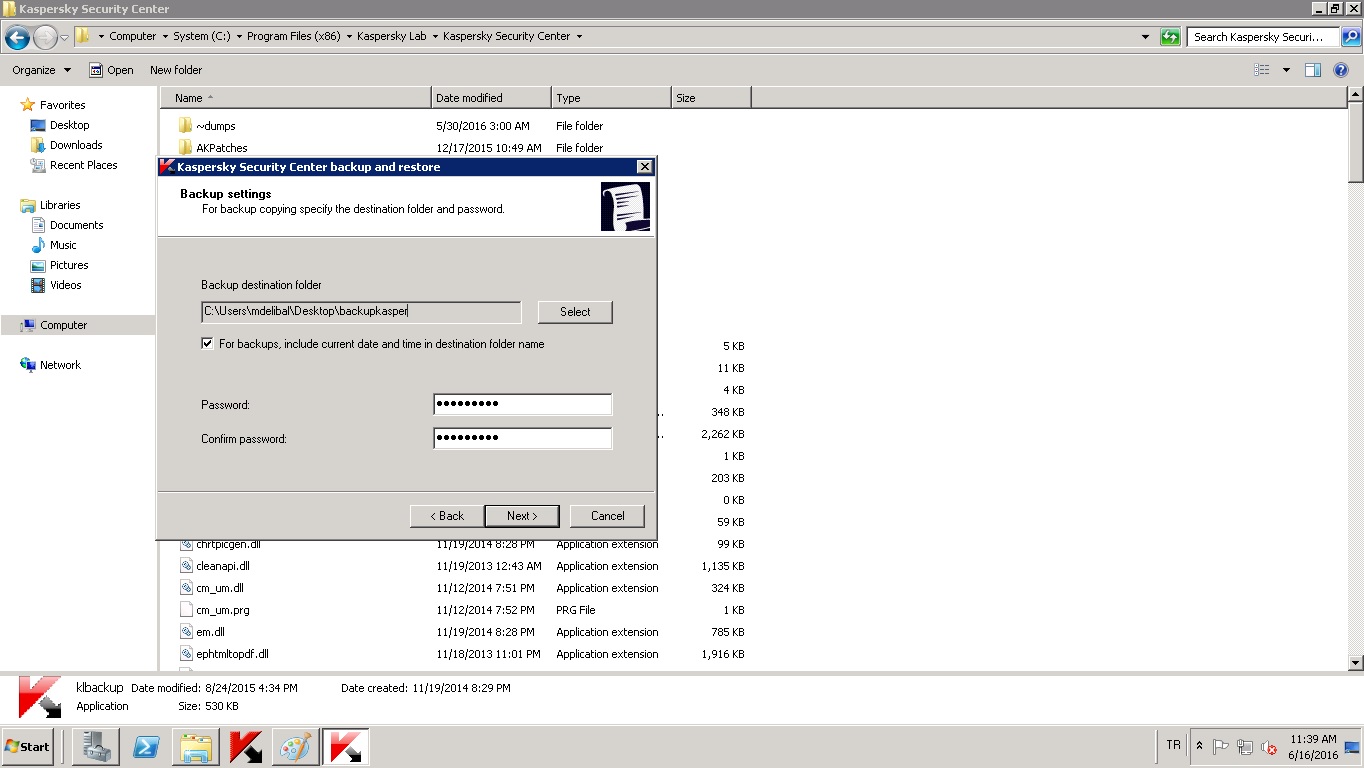Click the green refresh icon in address bar

(1169, 37)
